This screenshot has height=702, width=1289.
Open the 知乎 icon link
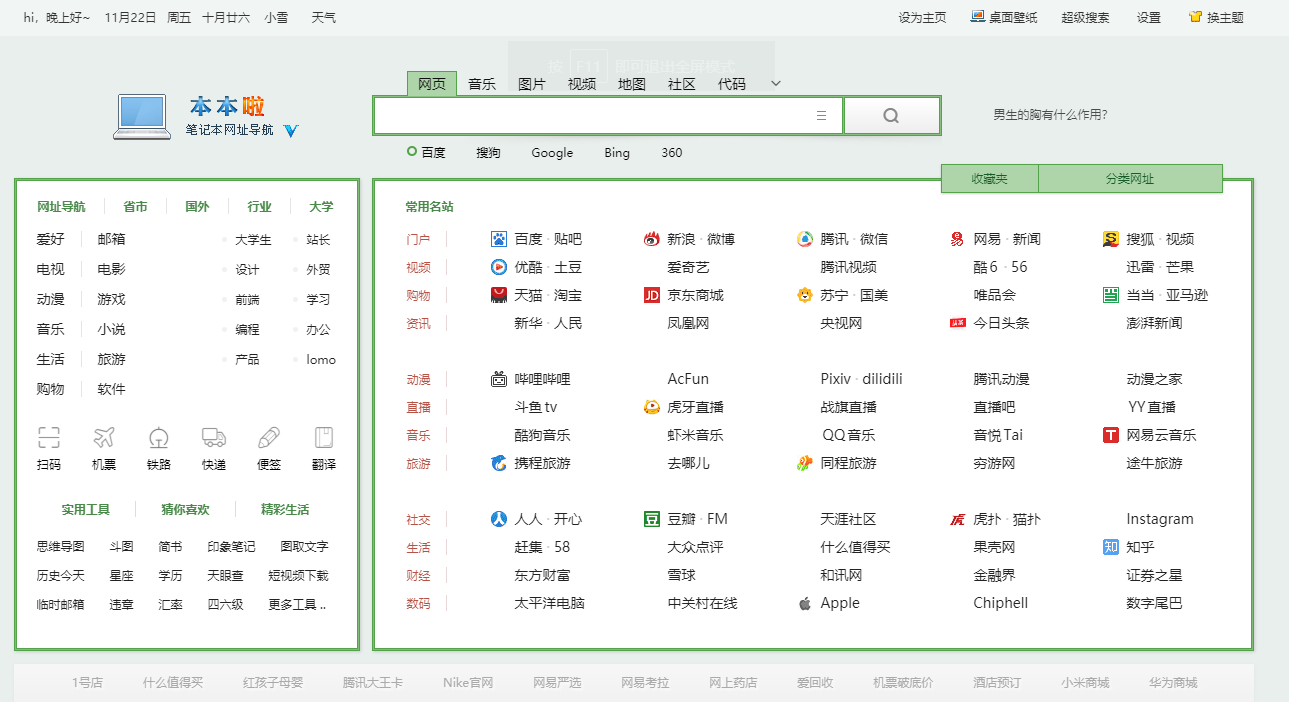[1111, 547]
